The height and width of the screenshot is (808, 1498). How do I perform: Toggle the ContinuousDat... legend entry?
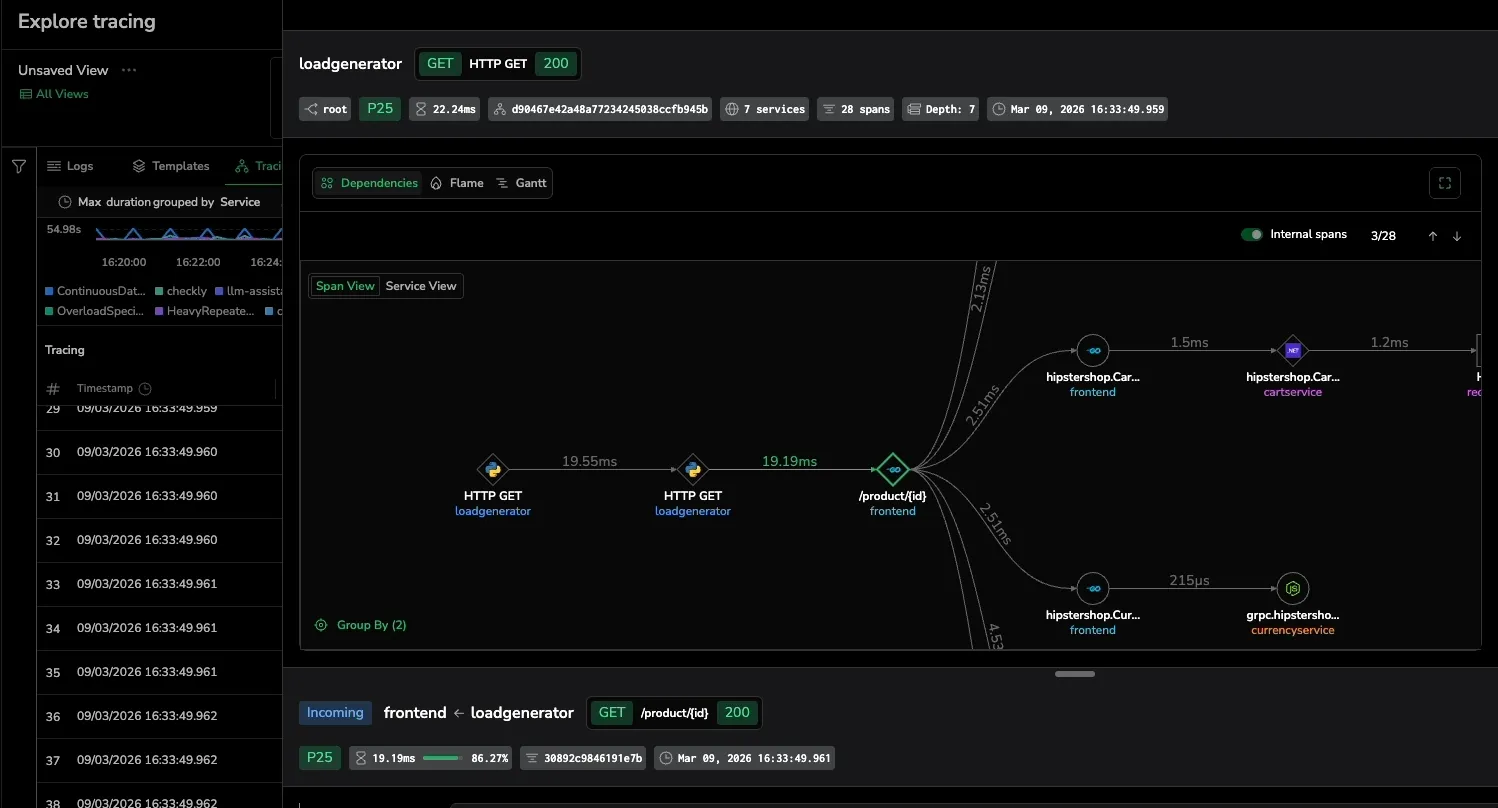pyautogui.click(x=96, y=291)
